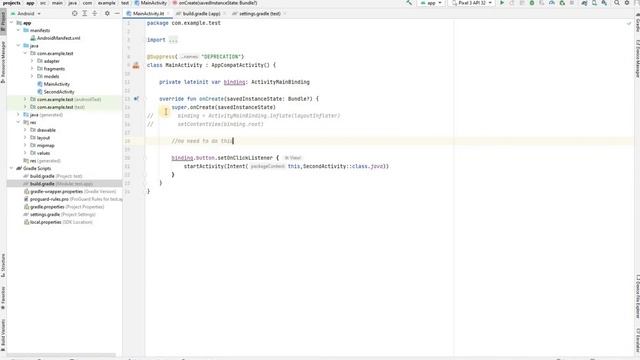
Task: Collapse the Gradle Scripts node
Action: tap(12, 168)
